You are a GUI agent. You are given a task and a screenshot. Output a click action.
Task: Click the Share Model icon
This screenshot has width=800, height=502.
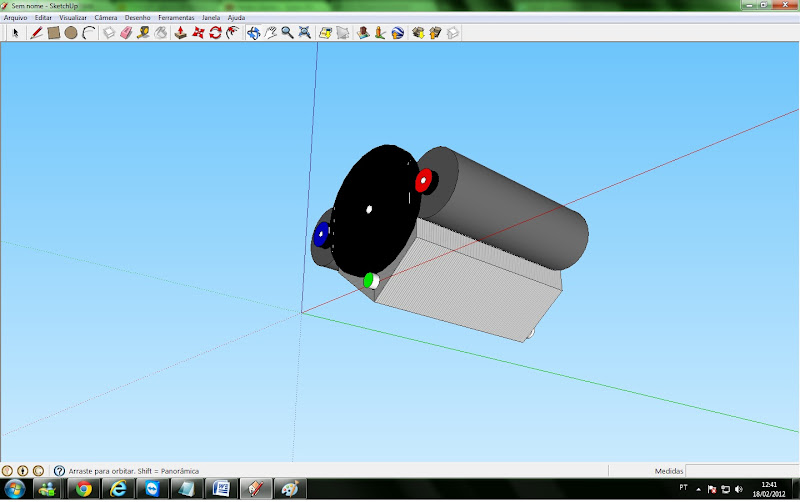(x=435, y=33)
